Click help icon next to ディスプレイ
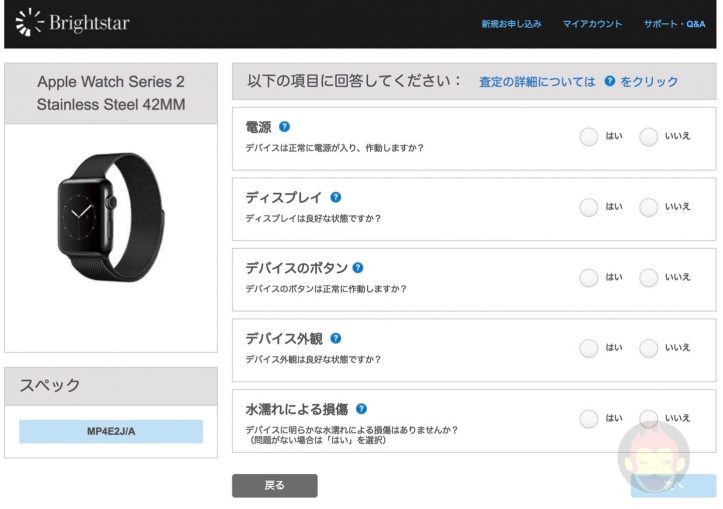The image size is (723, 509). pyautogui.click(x=336, y=197)
